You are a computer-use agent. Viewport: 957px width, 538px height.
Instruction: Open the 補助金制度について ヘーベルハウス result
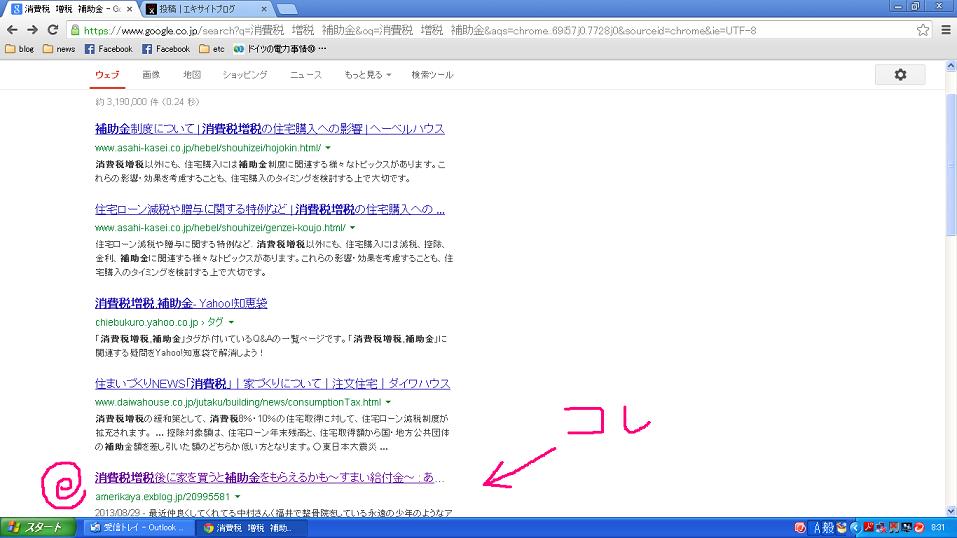(x=270, y=129)
